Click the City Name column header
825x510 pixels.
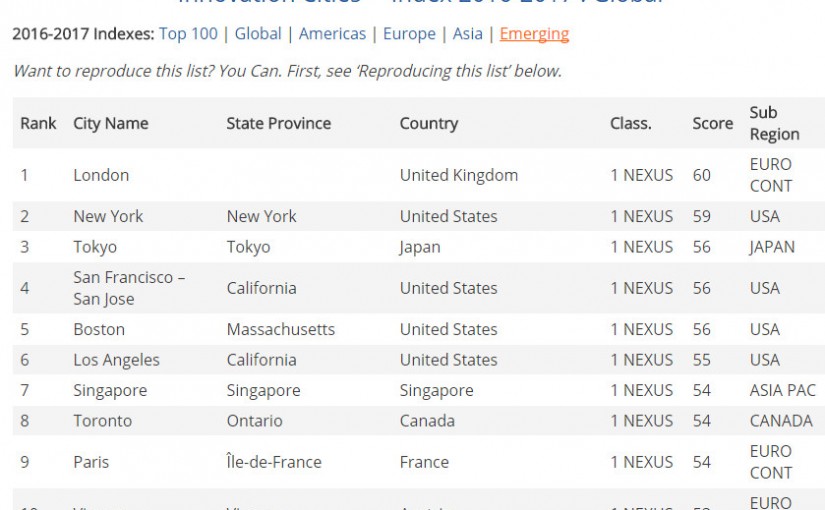[110, 124]
